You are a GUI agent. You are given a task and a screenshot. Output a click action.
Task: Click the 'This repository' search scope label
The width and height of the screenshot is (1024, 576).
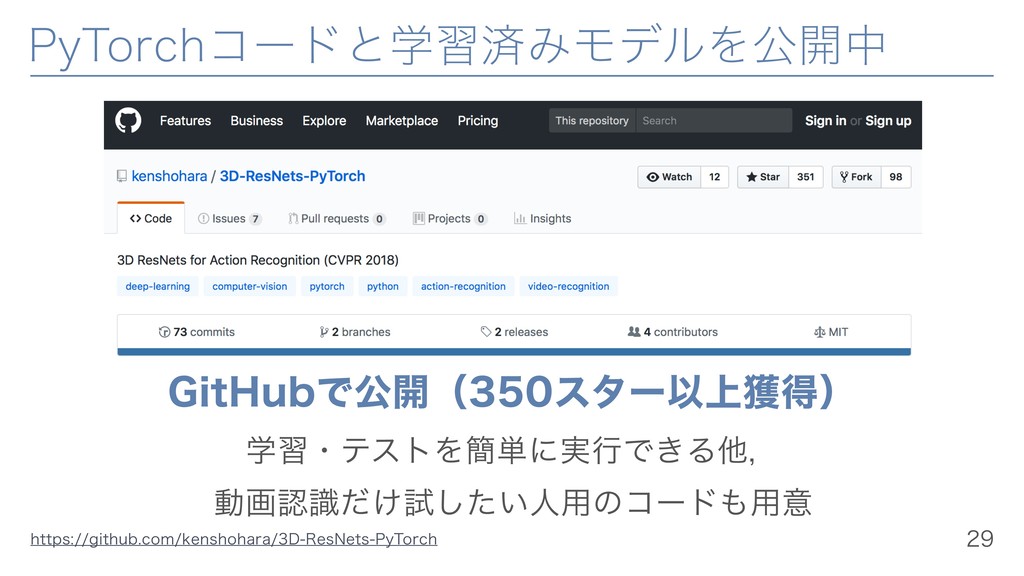[x=592, y=121]
